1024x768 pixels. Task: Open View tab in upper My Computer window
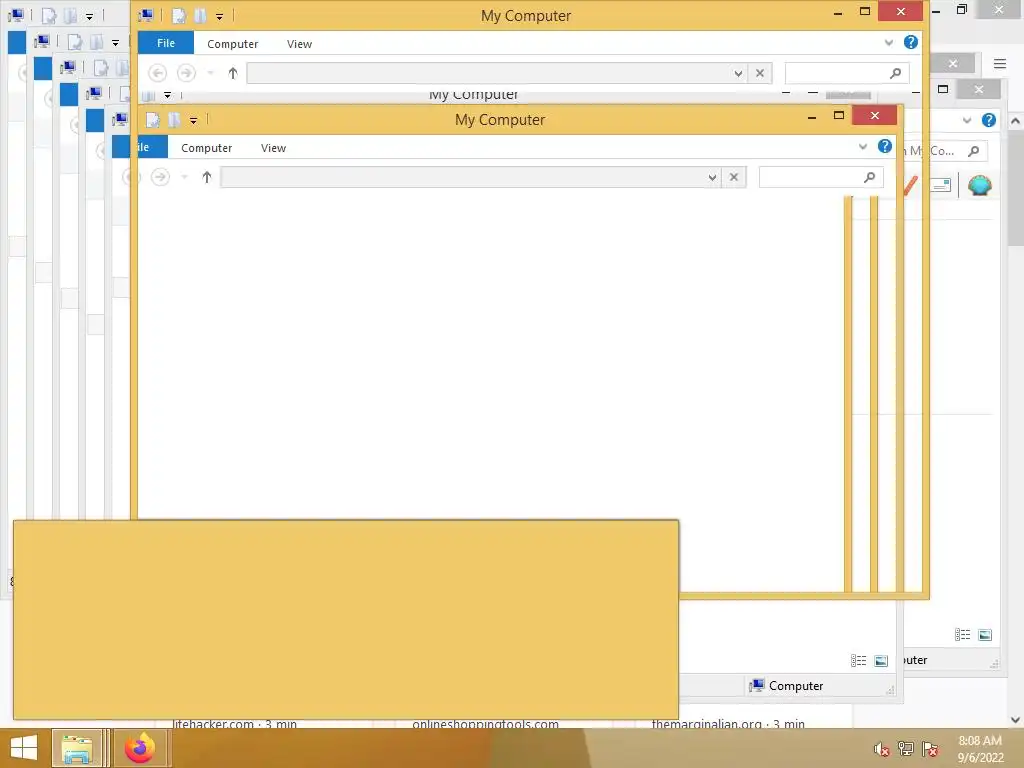(x=299, y=44)
